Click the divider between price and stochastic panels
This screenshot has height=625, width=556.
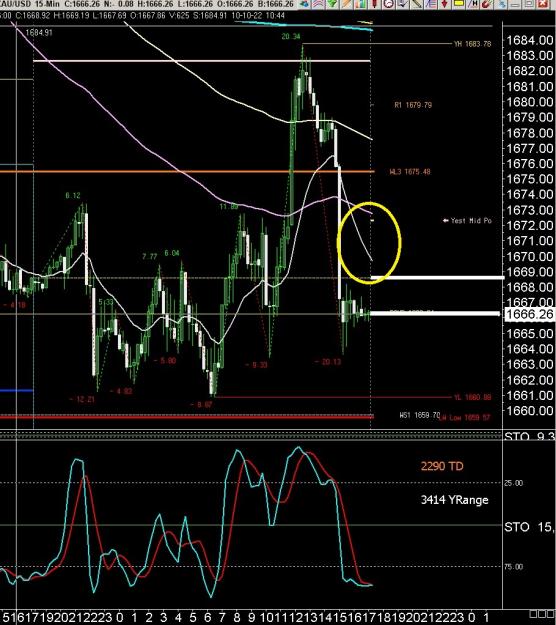(x=251, y=435)
